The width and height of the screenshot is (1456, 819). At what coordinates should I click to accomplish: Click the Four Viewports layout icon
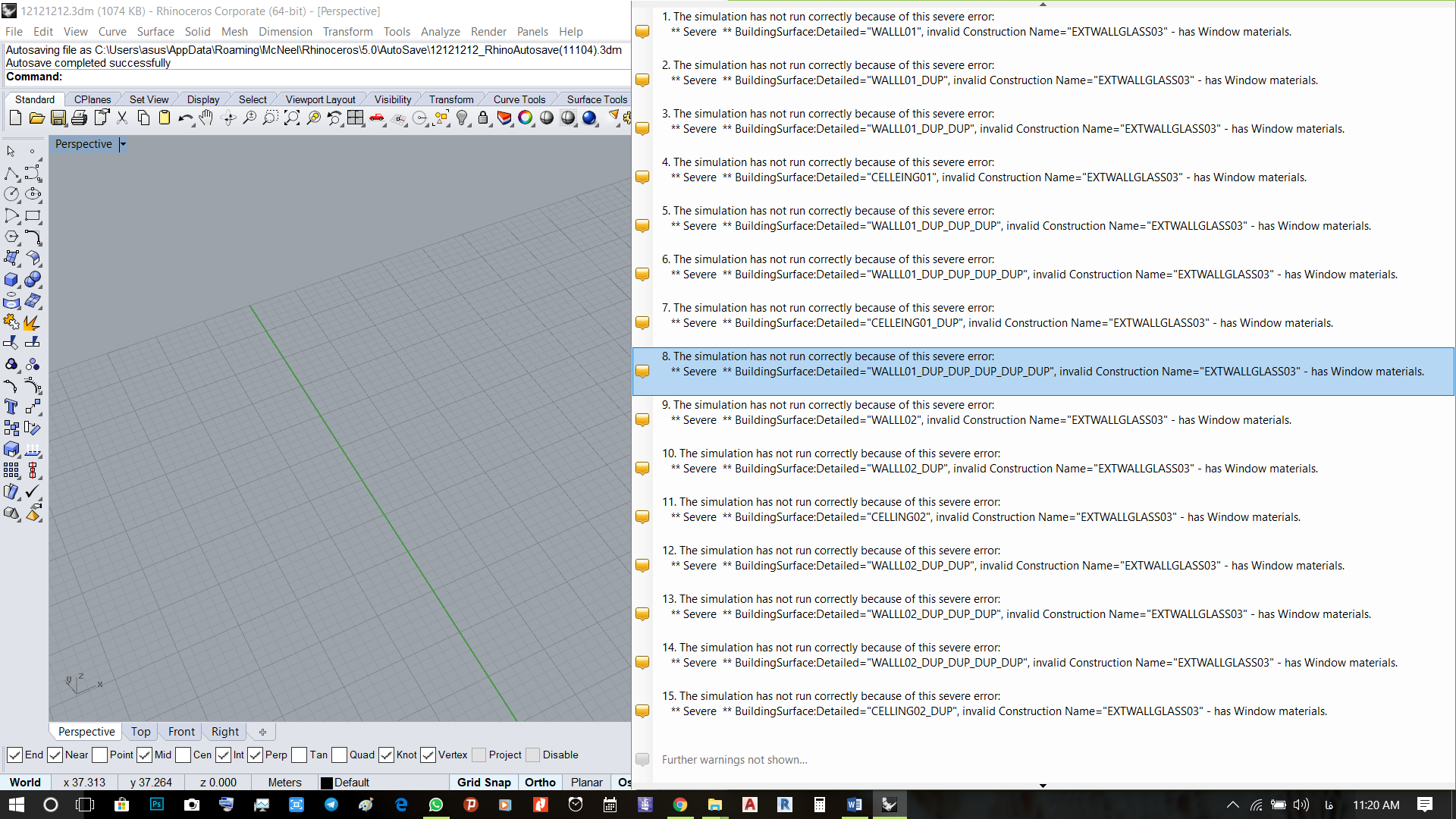point(356,118)
